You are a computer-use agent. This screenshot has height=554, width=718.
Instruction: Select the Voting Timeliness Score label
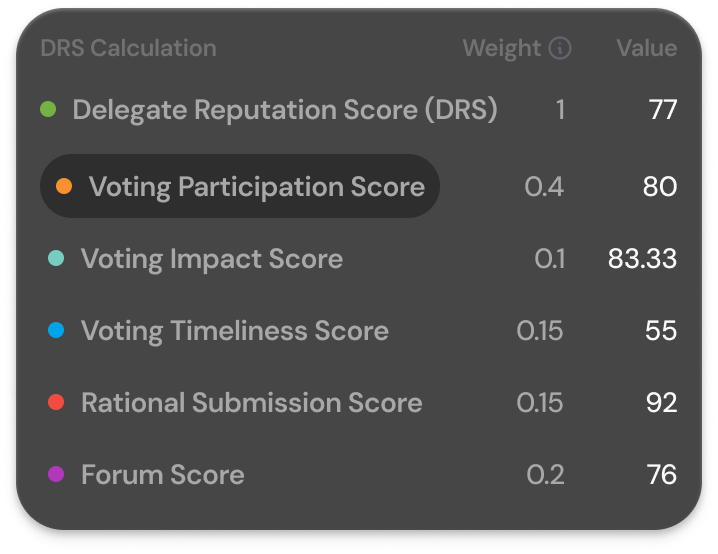235,330
